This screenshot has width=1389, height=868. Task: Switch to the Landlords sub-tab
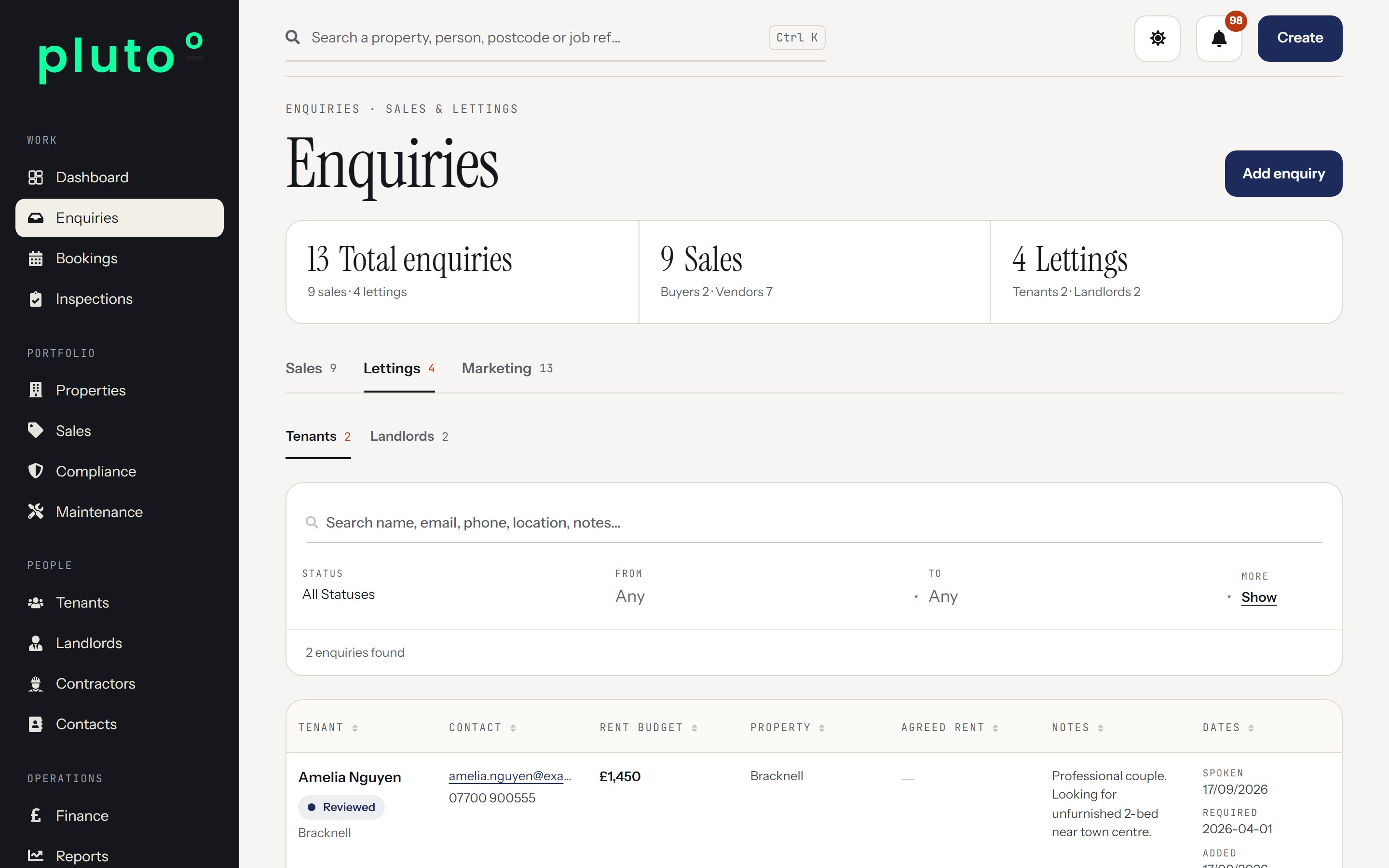(x=409, y=436)
